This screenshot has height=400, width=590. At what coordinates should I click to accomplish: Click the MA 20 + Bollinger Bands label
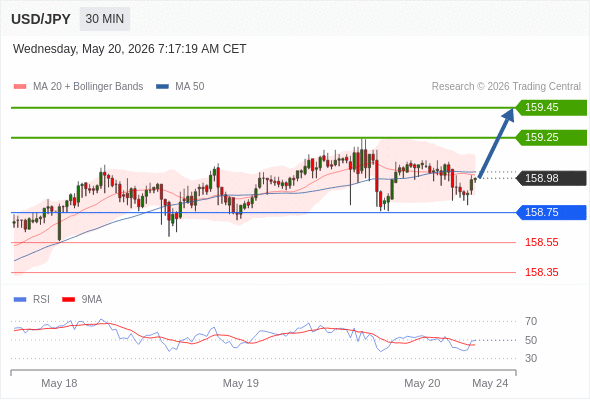coord(88,87)
